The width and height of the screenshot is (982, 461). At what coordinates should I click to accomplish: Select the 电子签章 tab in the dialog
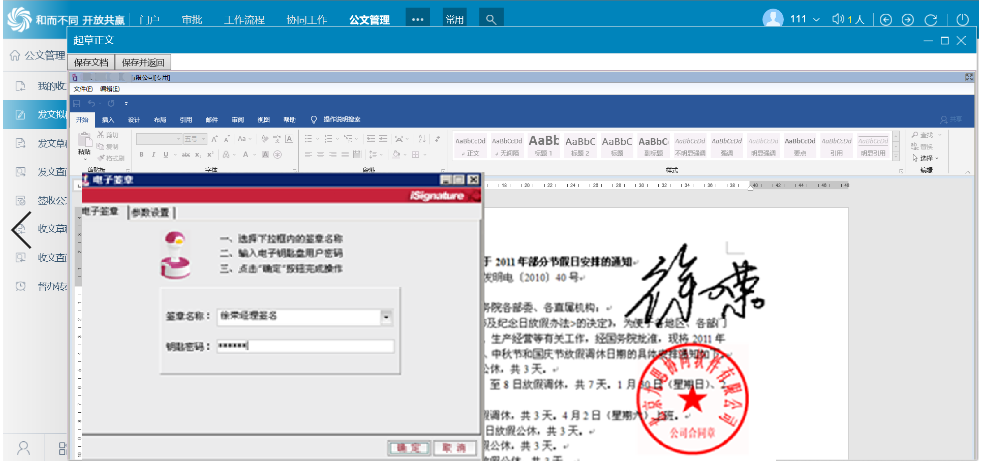click(100, 212)
